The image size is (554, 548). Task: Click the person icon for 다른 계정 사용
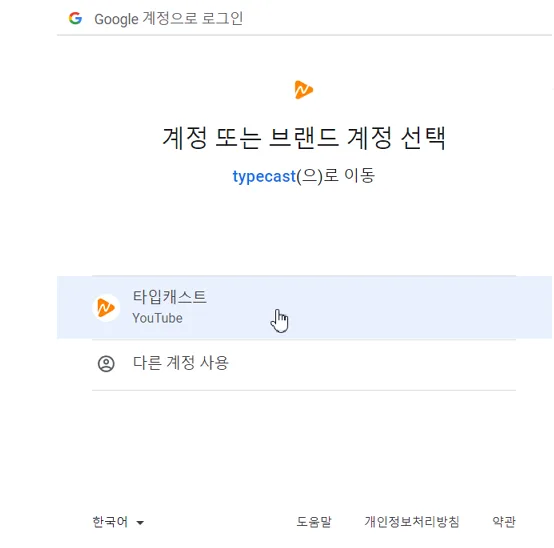106,364
